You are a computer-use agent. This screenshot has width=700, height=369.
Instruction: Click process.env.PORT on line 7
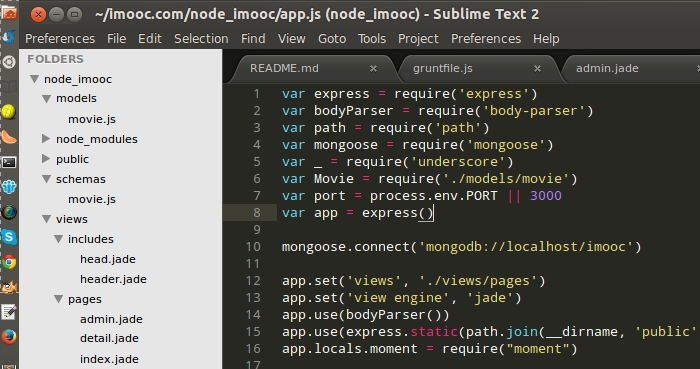click(433, 195)
